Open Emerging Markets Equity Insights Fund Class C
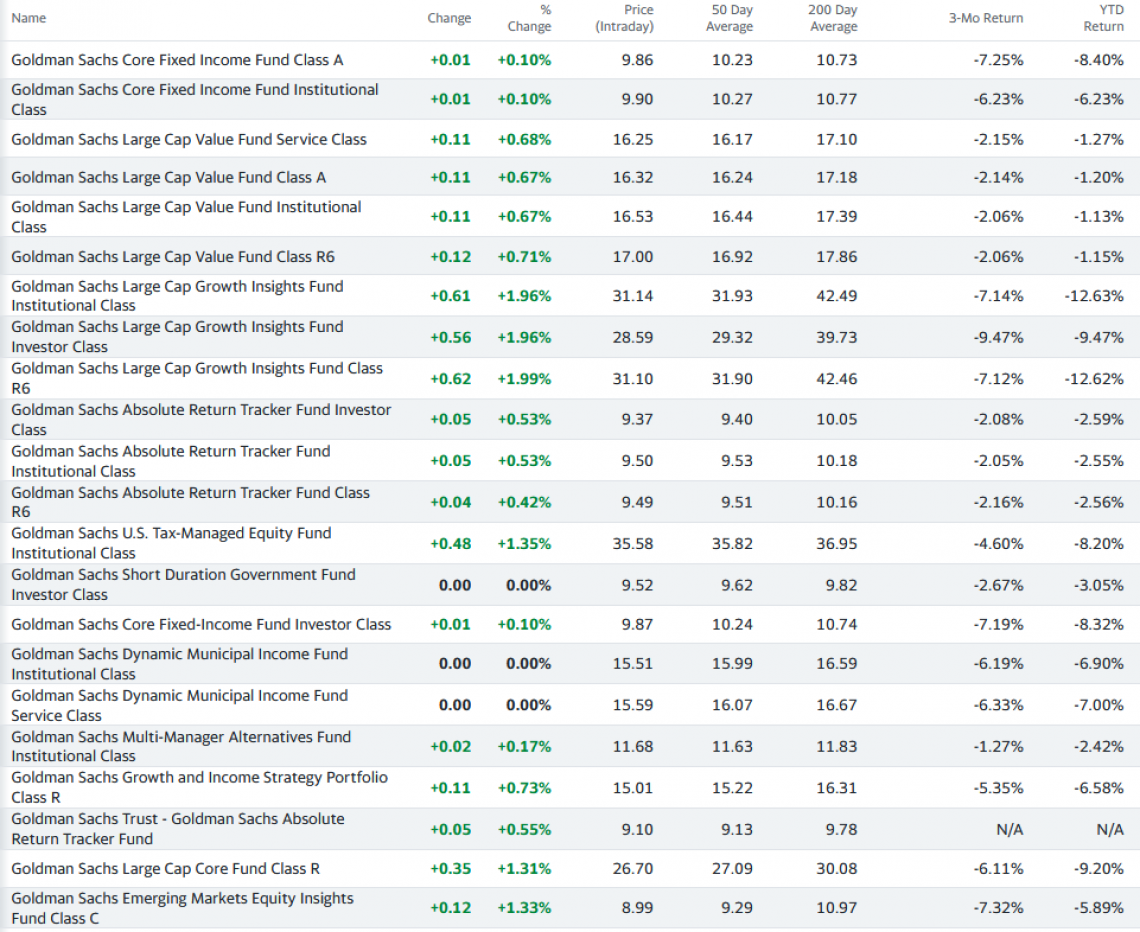1140x932 pixels. (x=182, y=908)
